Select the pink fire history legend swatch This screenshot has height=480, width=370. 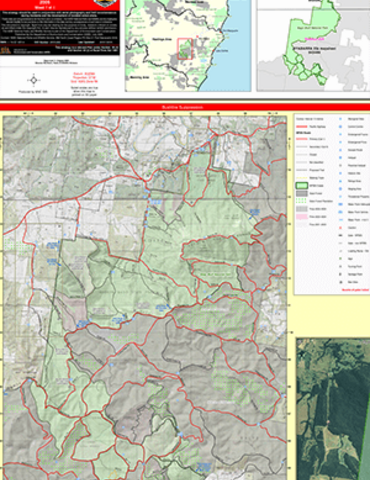[301, 217]
